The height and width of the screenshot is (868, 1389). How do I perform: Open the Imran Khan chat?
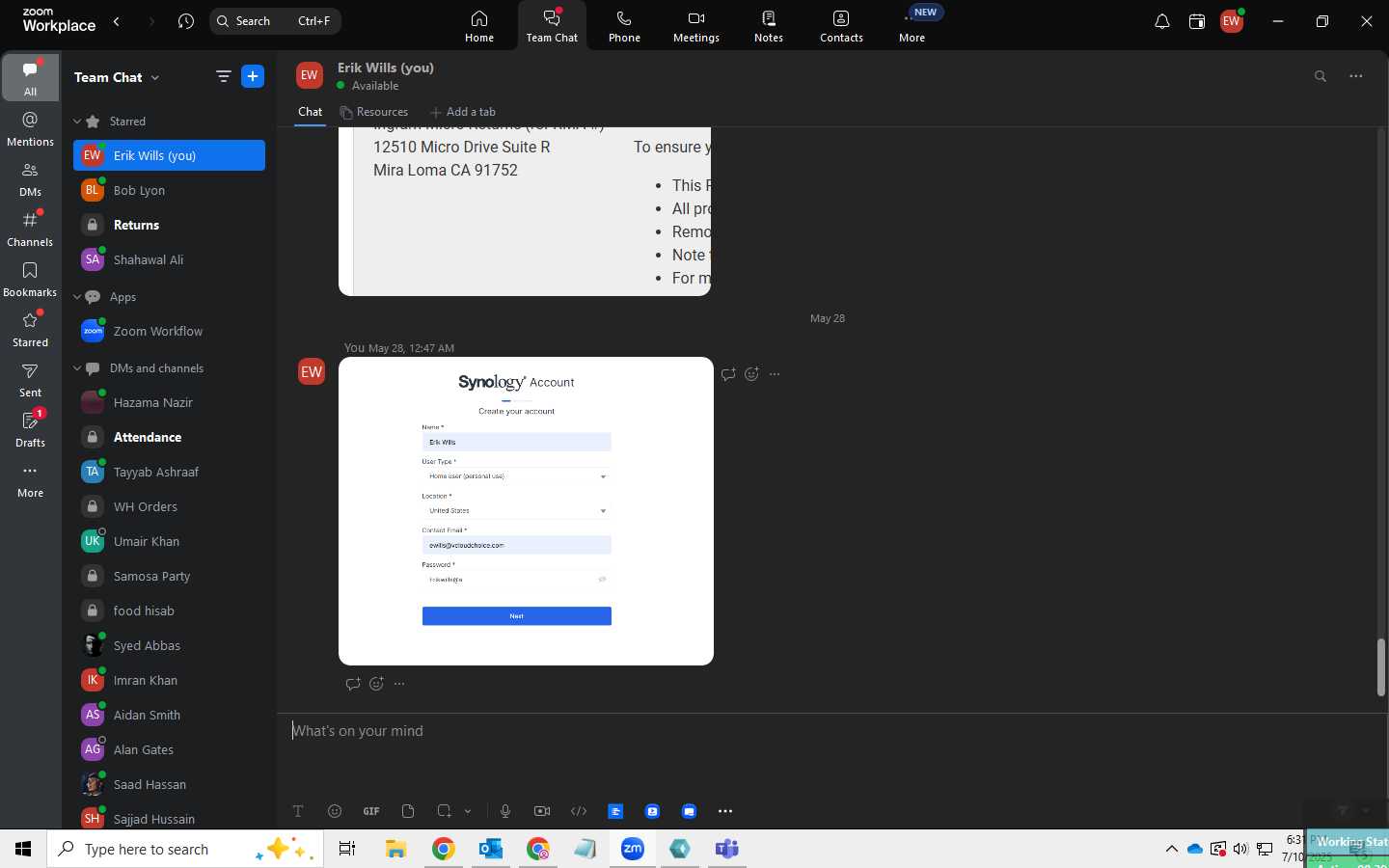(169, 680)
